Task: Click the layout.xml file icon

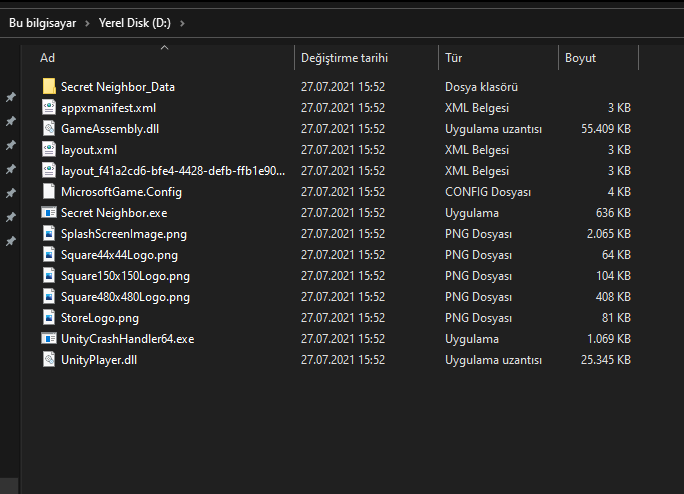Action: click(49, 150)
